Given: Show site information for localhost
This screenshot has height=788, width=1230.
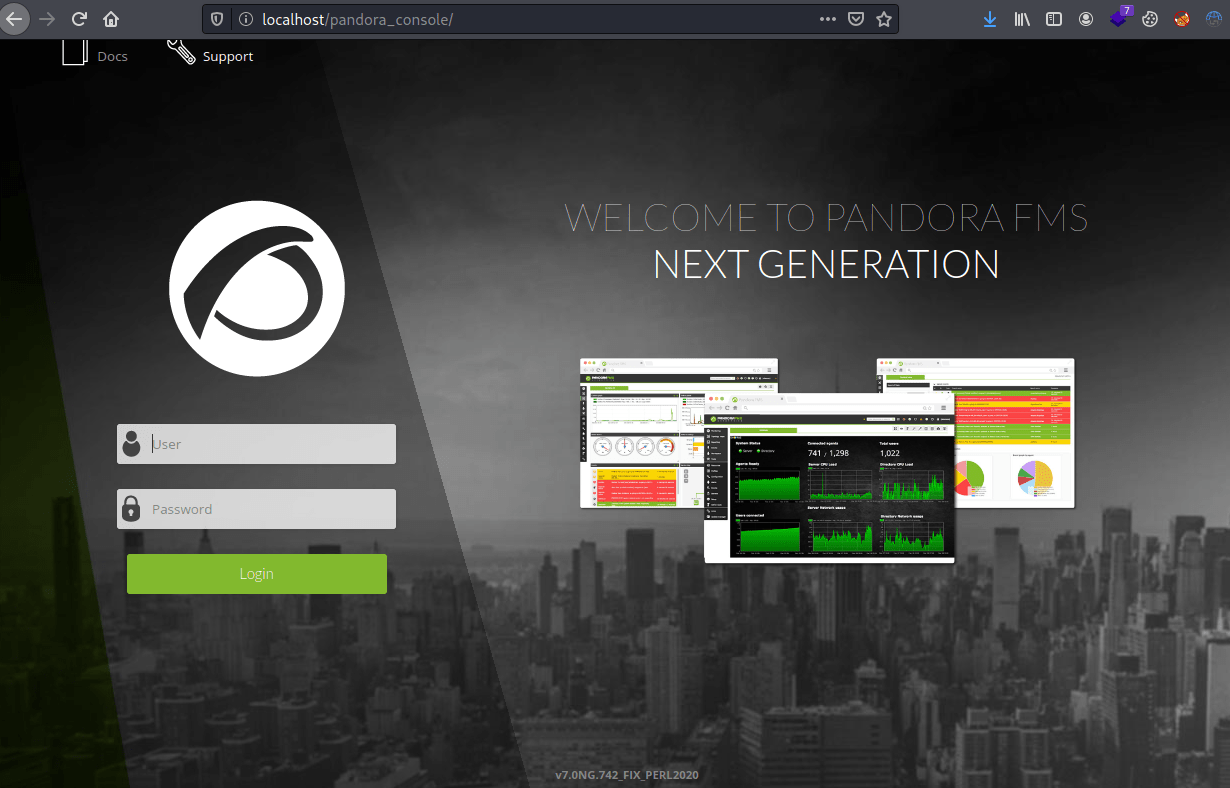Looking at the screenshot, I should click(x=245, y=19).
